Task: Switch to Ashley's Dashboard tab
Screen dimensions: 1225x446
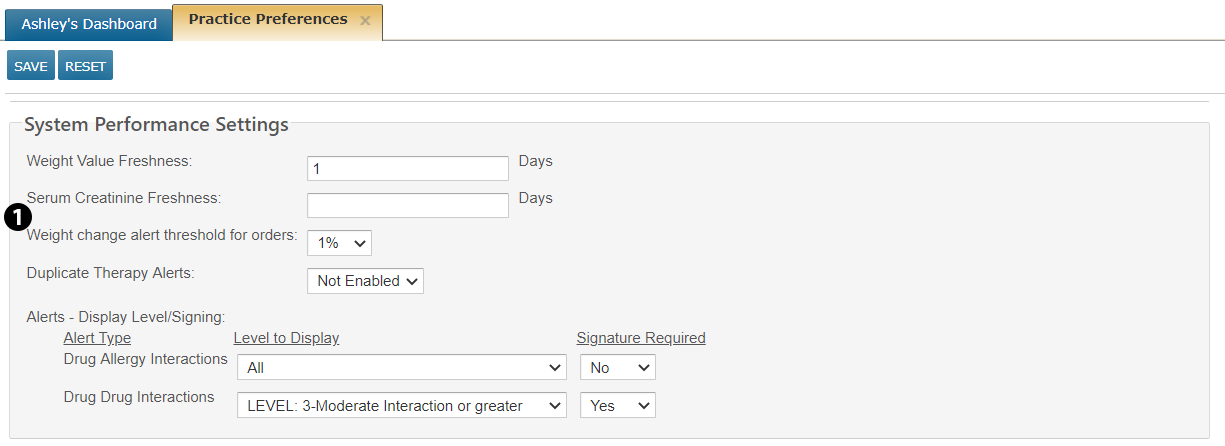Action: click(x=89, y=24)
